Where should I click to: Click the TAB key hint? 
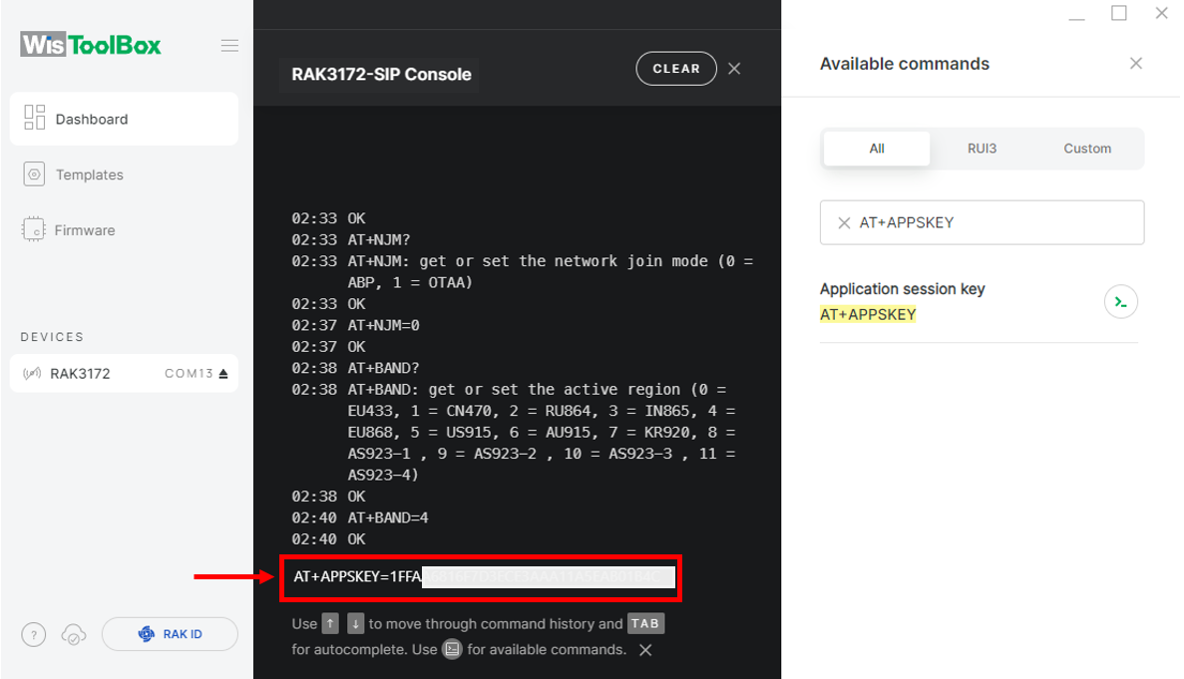[646, 624]
